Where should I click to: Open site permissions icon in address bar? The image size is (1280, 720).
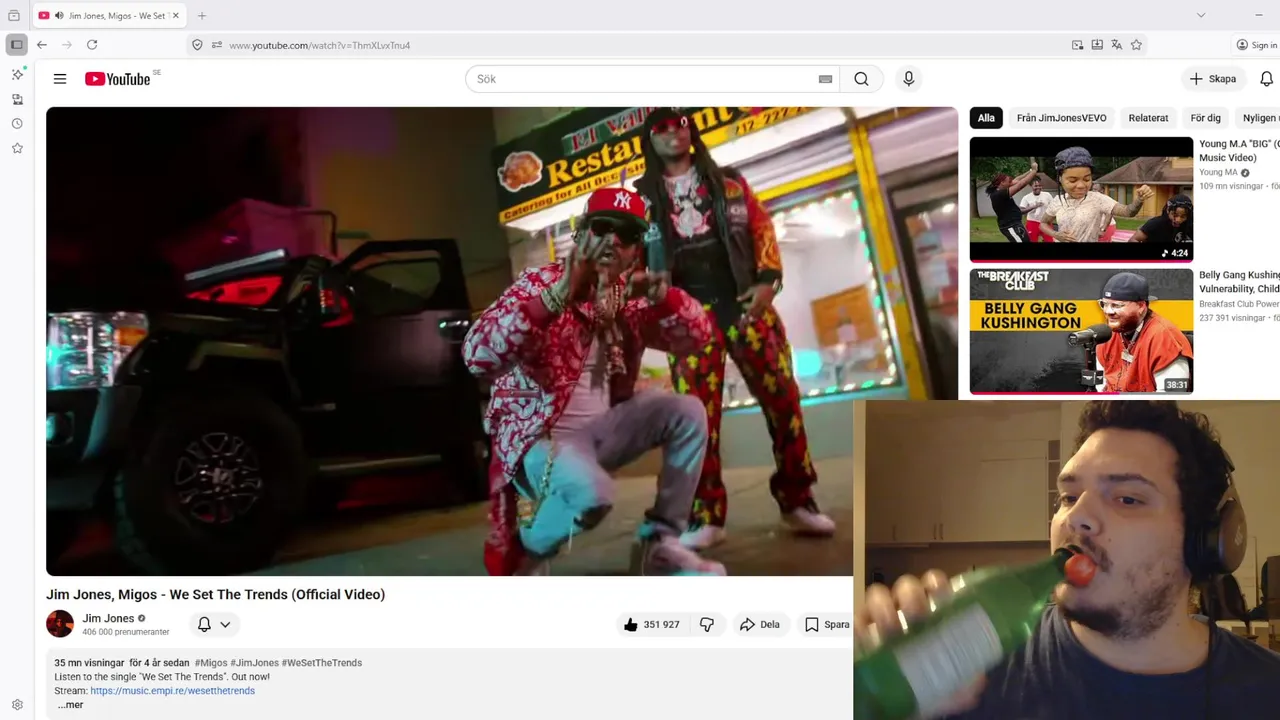pos(216,45)
